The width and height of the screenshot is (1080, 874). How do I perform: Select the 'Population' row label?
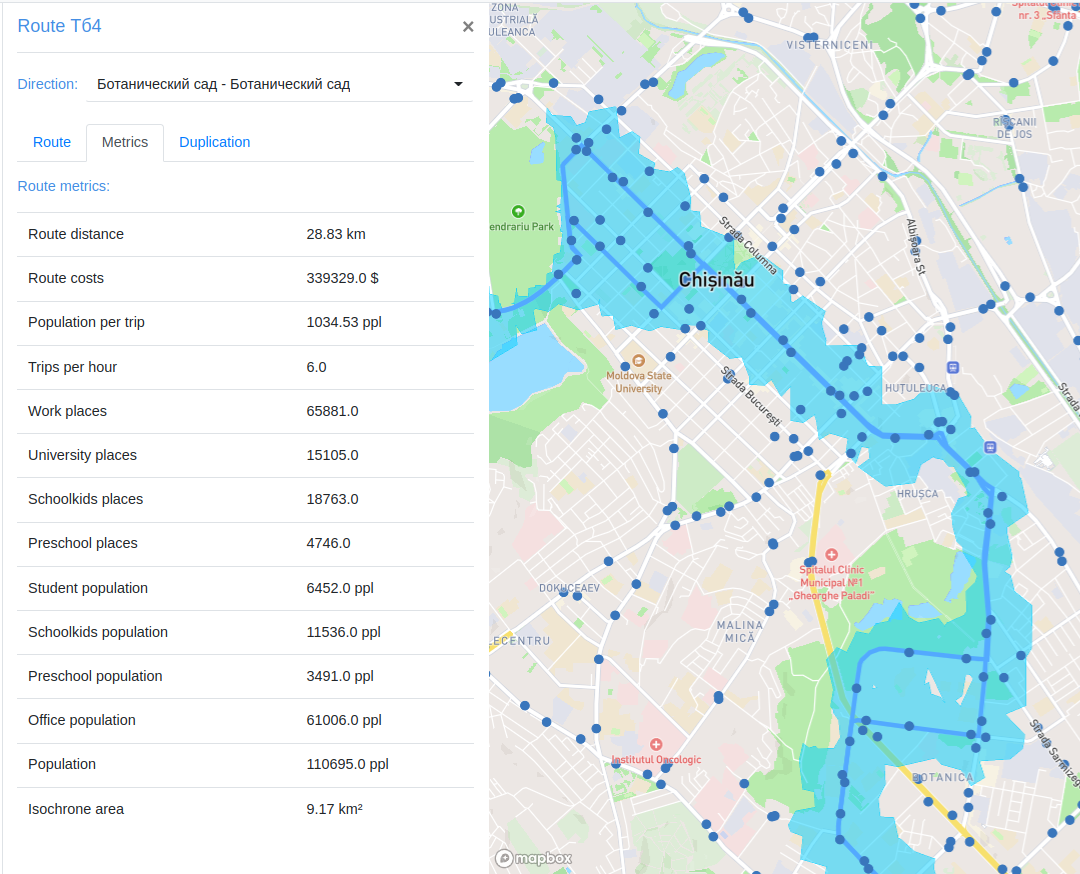tap(62, 764)
